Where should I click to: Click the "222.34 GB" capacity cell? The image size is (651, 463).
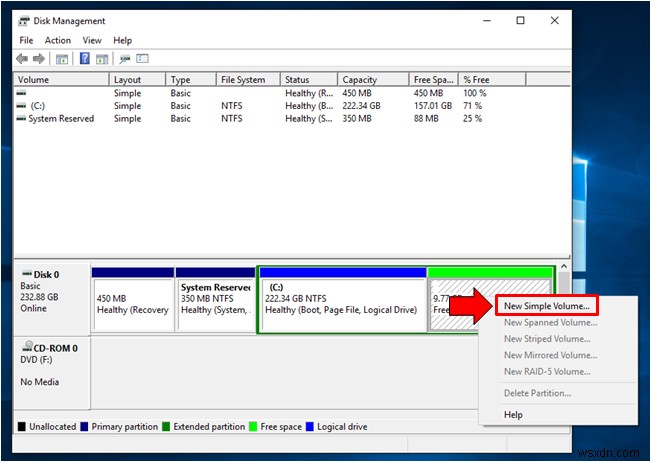click(361, 106)
